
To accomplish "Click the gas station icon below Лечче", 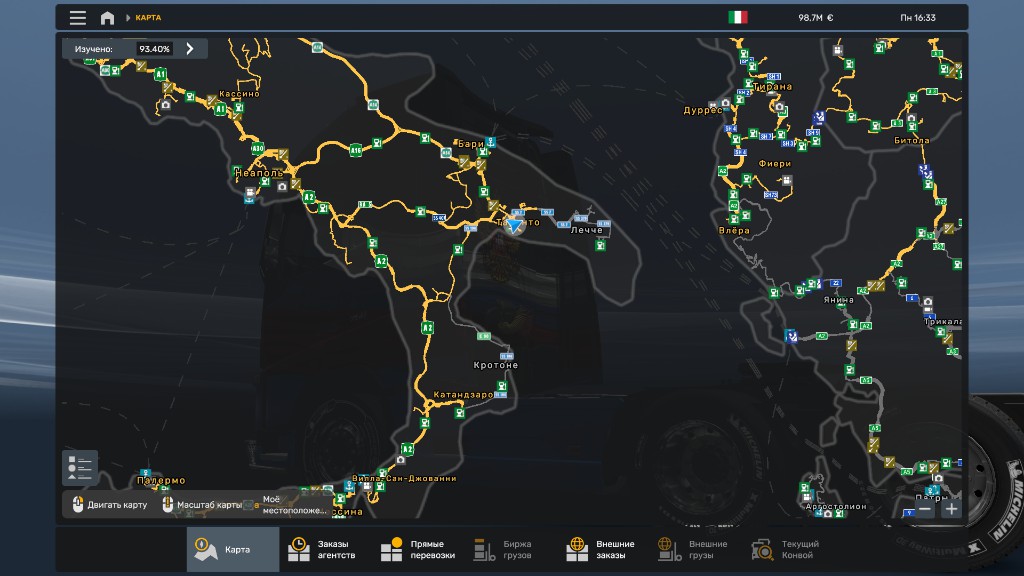I will [x=600, y=246].
